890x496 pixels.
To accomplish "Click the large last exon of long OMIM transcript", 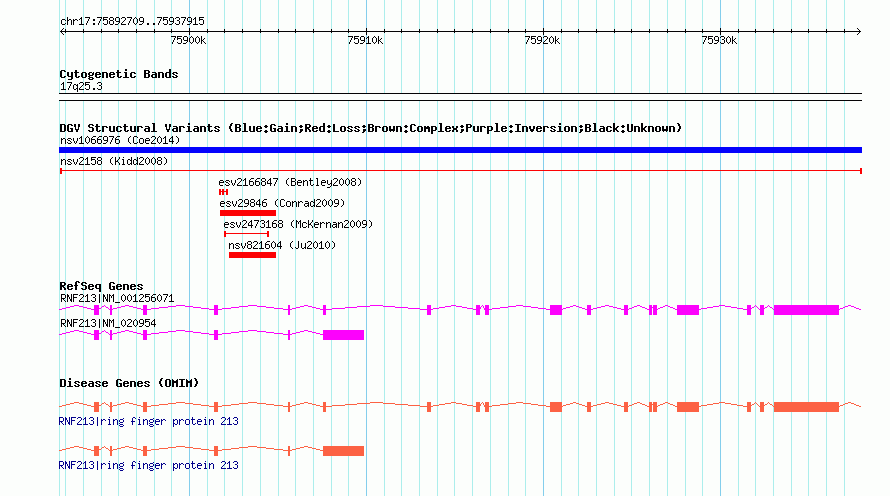I will coord(806,407).
